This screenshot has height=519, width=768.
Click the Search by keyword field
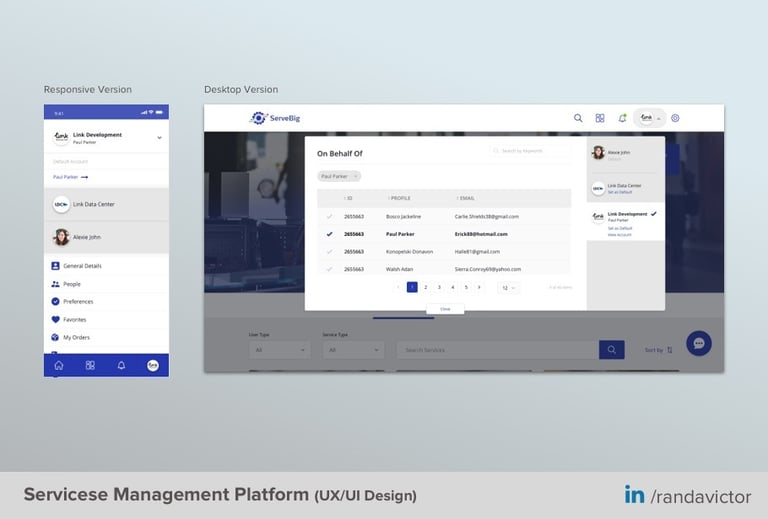pyautogui.click(x=530, y=151)
